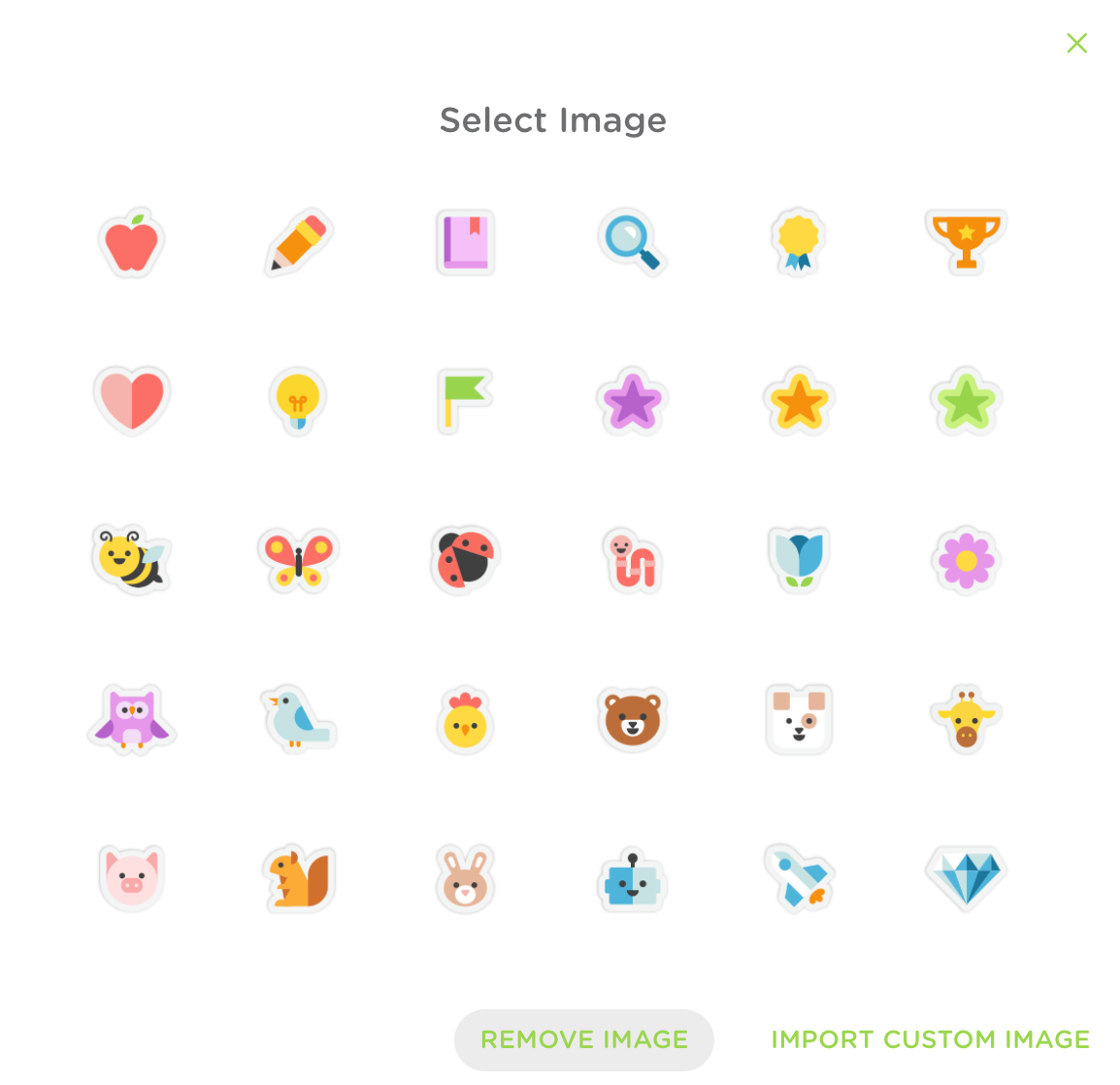Pick the green flag icon
Viewport: 1120px width, 1085px height.
465,402
